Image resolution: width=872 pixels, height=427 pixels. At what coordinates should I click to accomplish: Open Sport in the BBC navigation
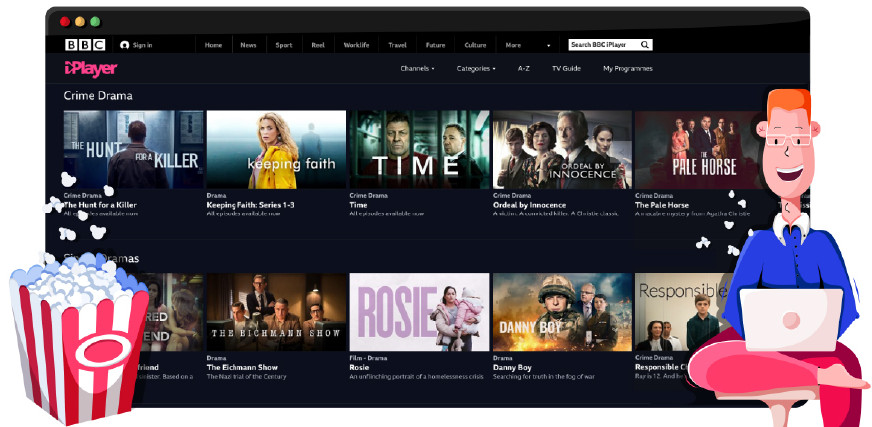pyautogui.click(x=284, y=45)
